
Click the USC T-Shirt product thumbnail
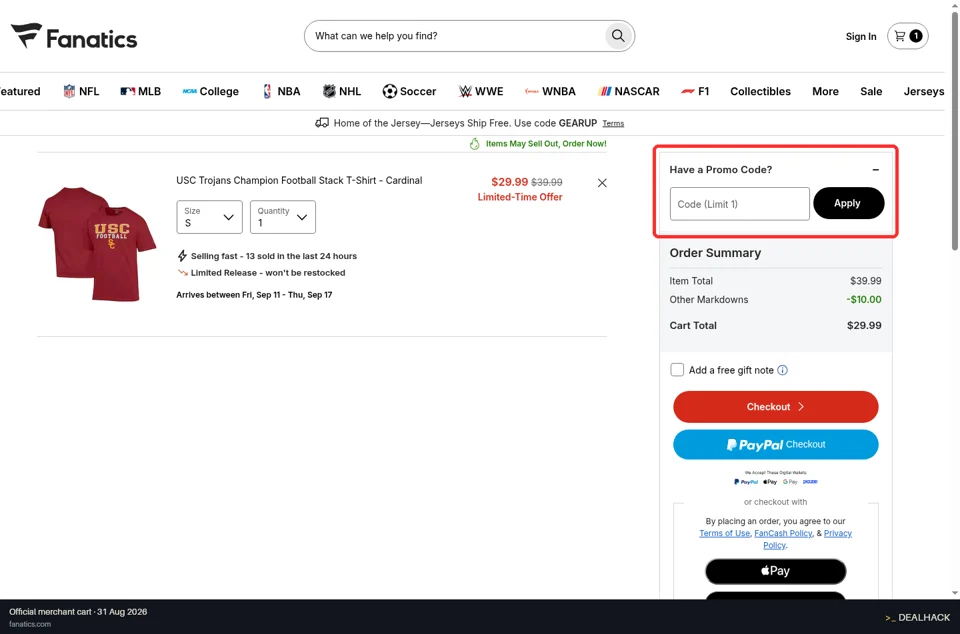(97, 244)
